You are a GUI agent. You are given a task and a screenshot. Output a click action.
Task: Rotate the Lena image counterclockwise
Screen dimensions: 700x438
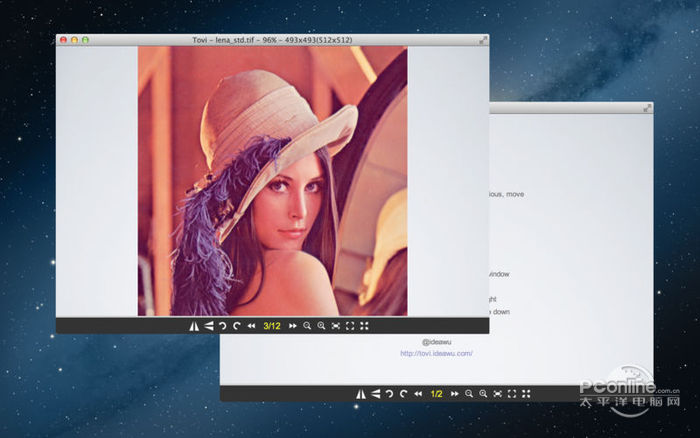pos(223,326)
